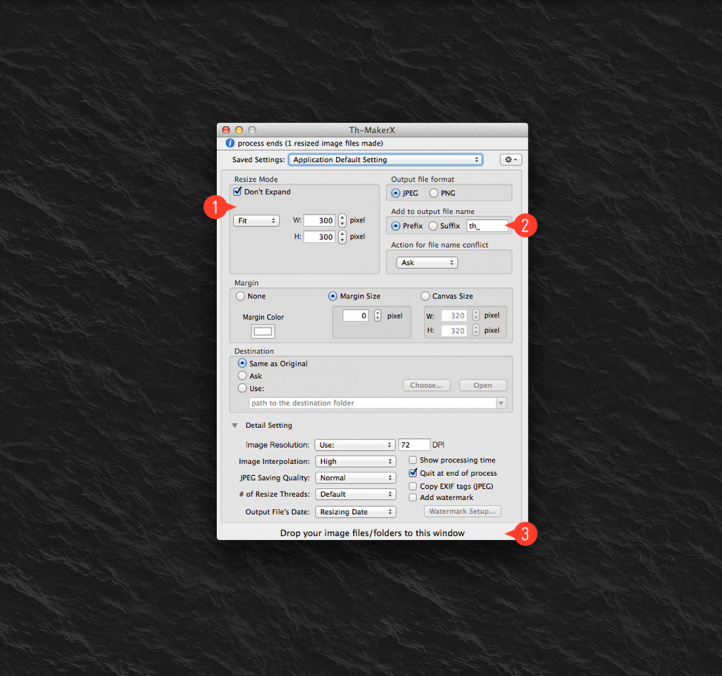Enable the Add watermark checkbox
Screen dimensions: 722x676
coord(413,497)
